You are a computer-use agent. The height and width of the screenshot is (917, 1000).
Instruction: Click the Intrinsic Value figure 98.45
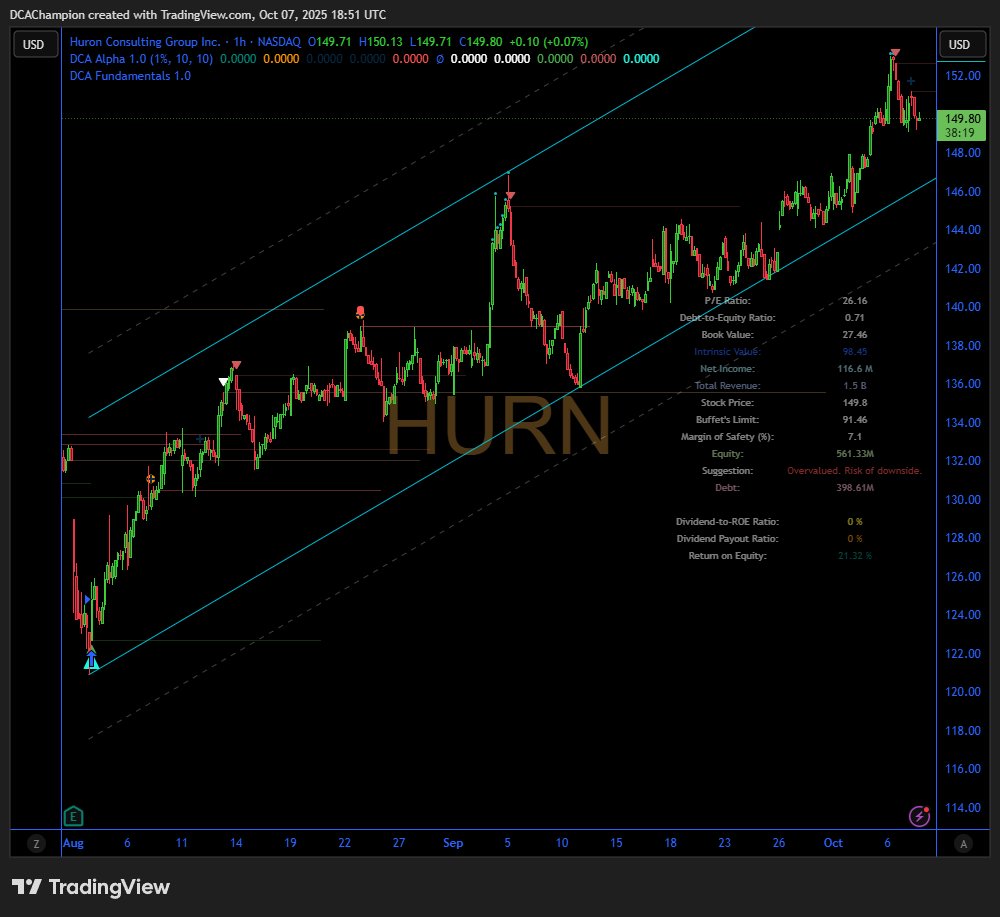(855, 351)
